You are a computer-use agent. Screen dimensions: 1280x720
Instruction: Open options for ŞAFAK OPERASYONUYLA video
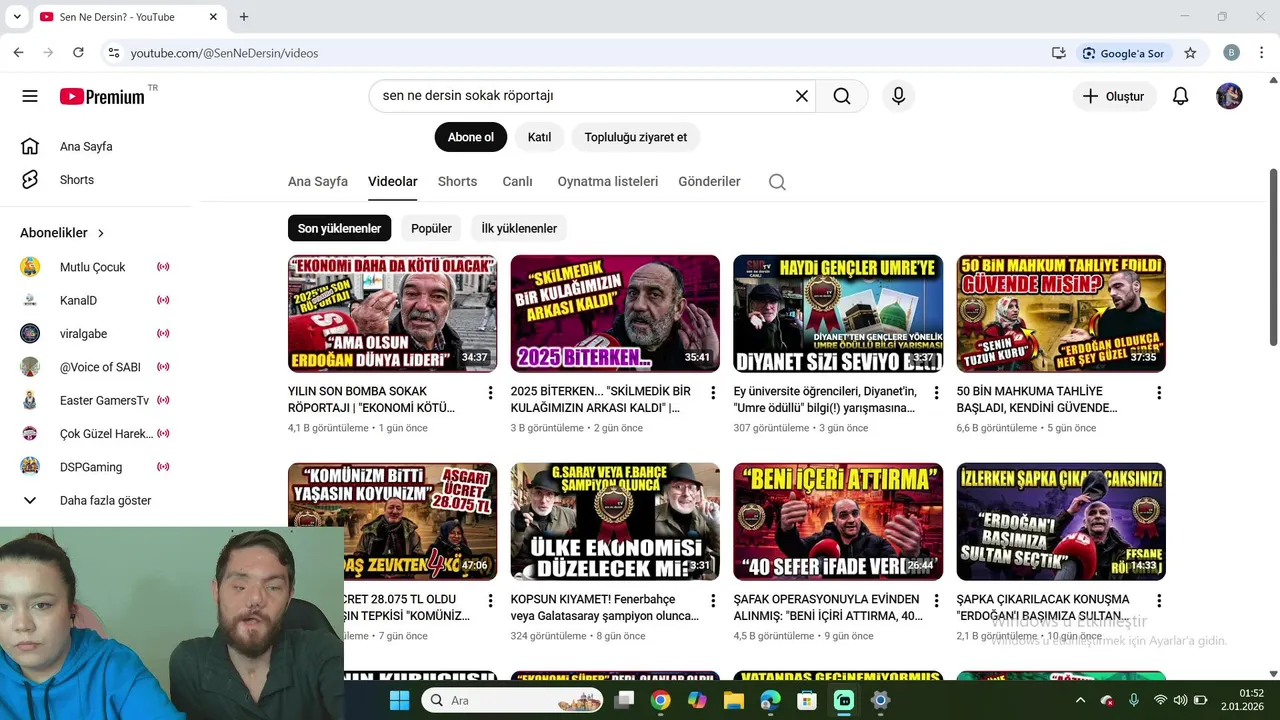pos(936,601)
